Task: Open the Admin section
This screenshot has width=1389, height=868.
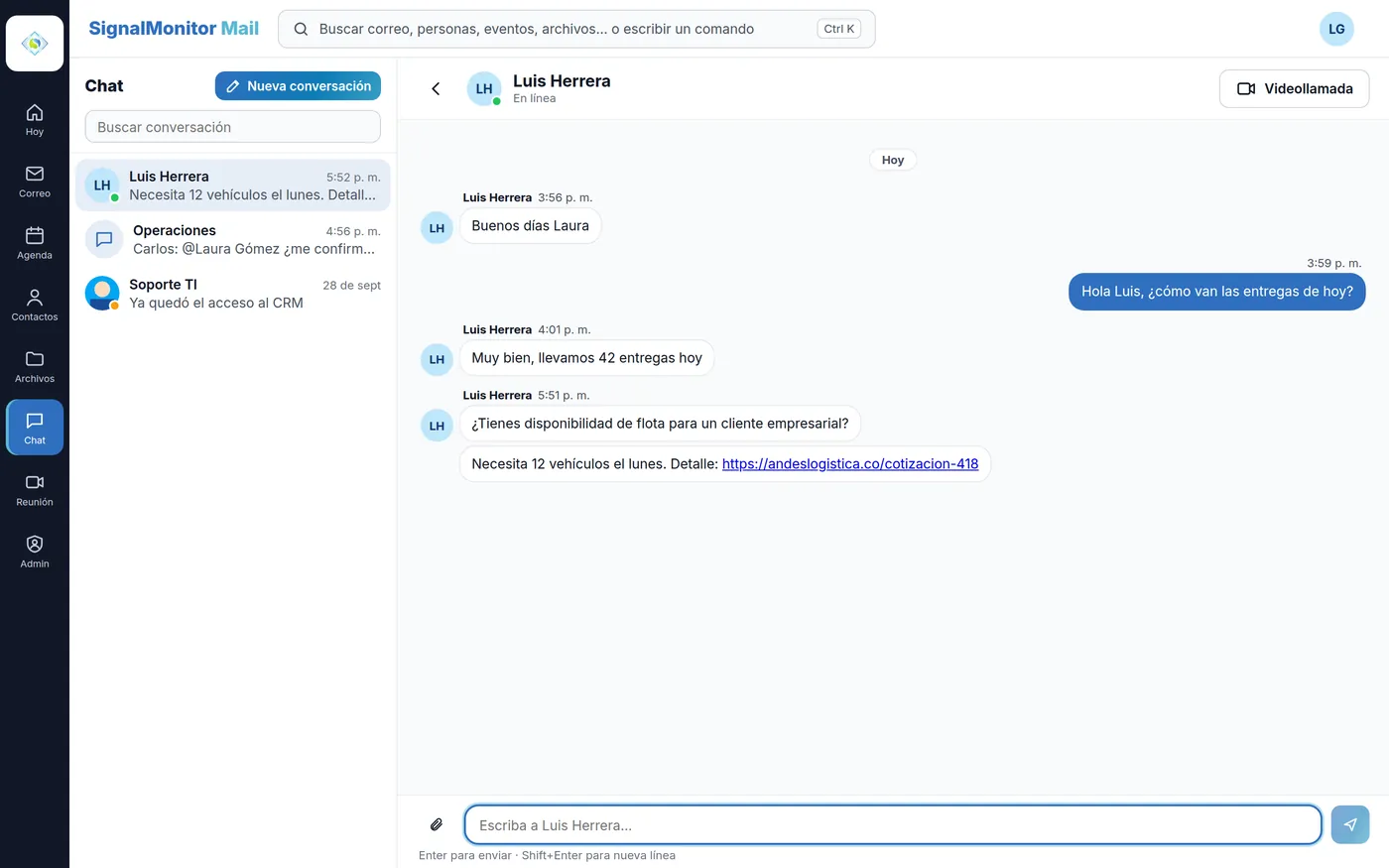Action: (35, 552)
